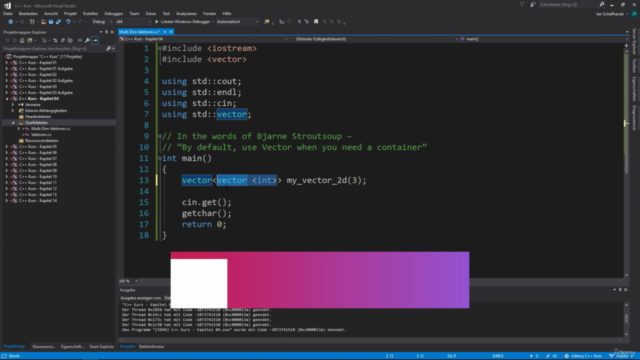Toggle the preview selected items button
This screenshot has height=360, width=640.
coord(95,40)
